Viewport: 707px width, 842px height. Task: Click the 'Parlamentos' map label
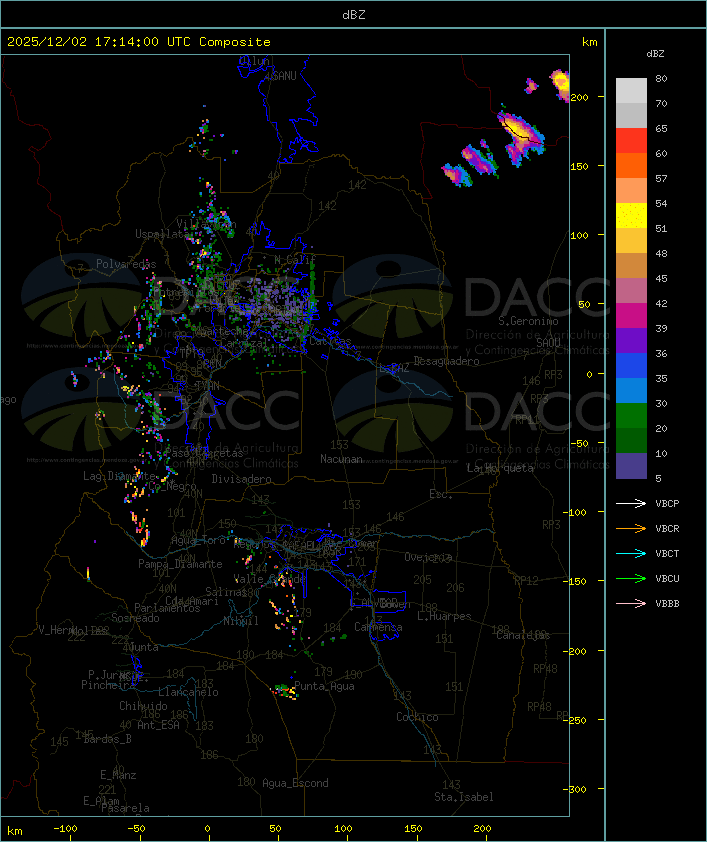click(x=167, y=608)
